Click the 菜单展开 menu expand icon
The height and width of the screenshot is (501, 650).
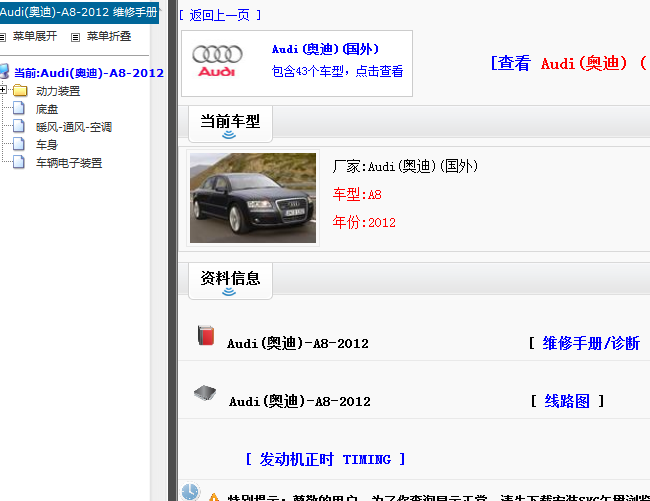point(2,38)
